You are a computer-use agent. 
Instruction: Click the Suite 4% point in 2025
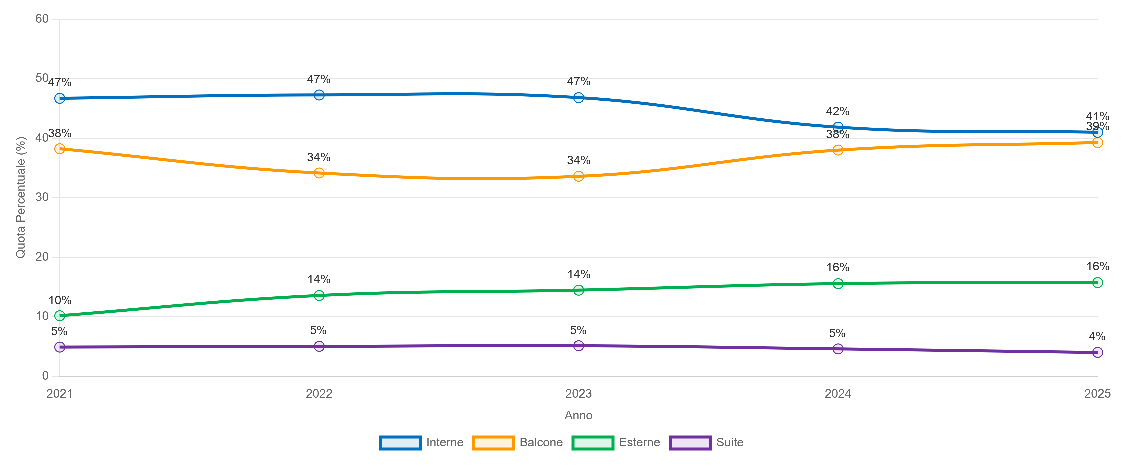tap(1097, 352)
